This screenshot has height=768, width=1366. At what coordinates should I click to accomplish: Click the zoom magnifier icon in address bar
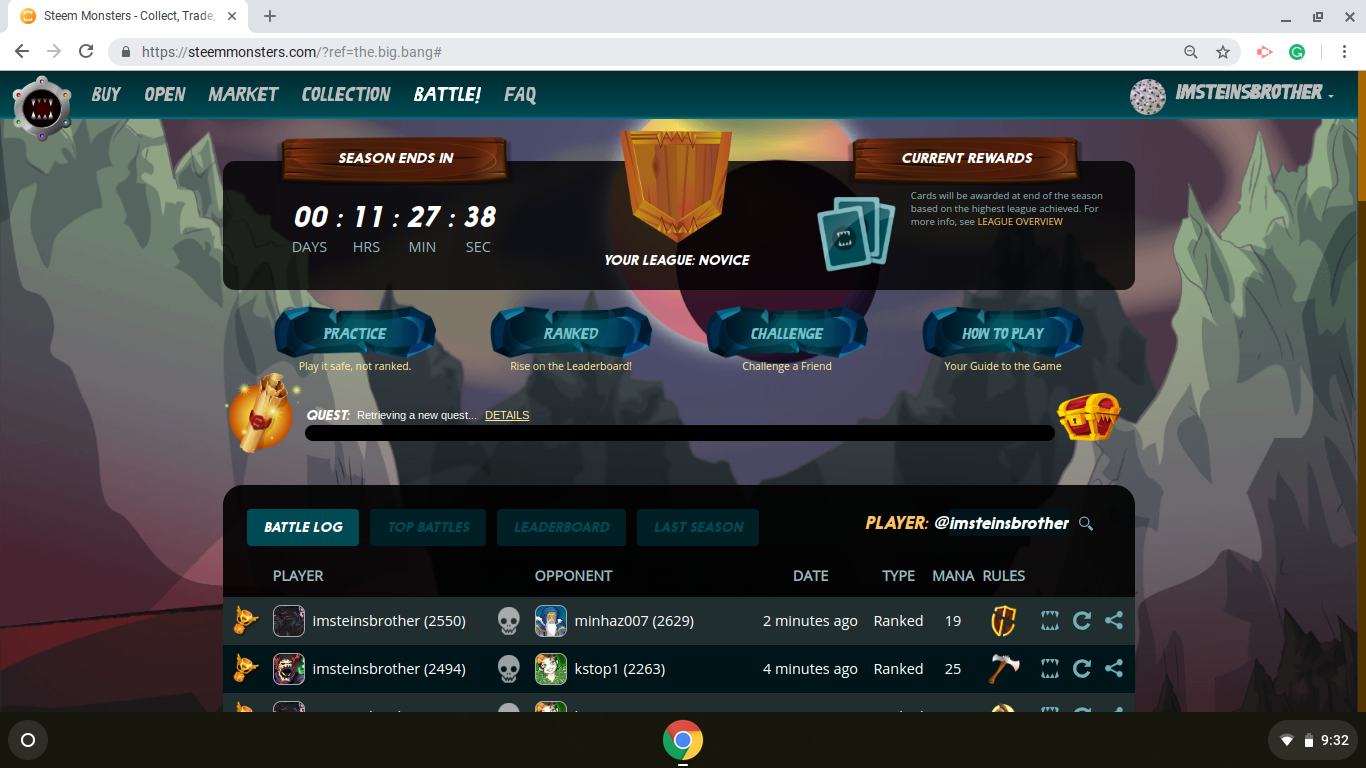click(x=1190, y=52)
